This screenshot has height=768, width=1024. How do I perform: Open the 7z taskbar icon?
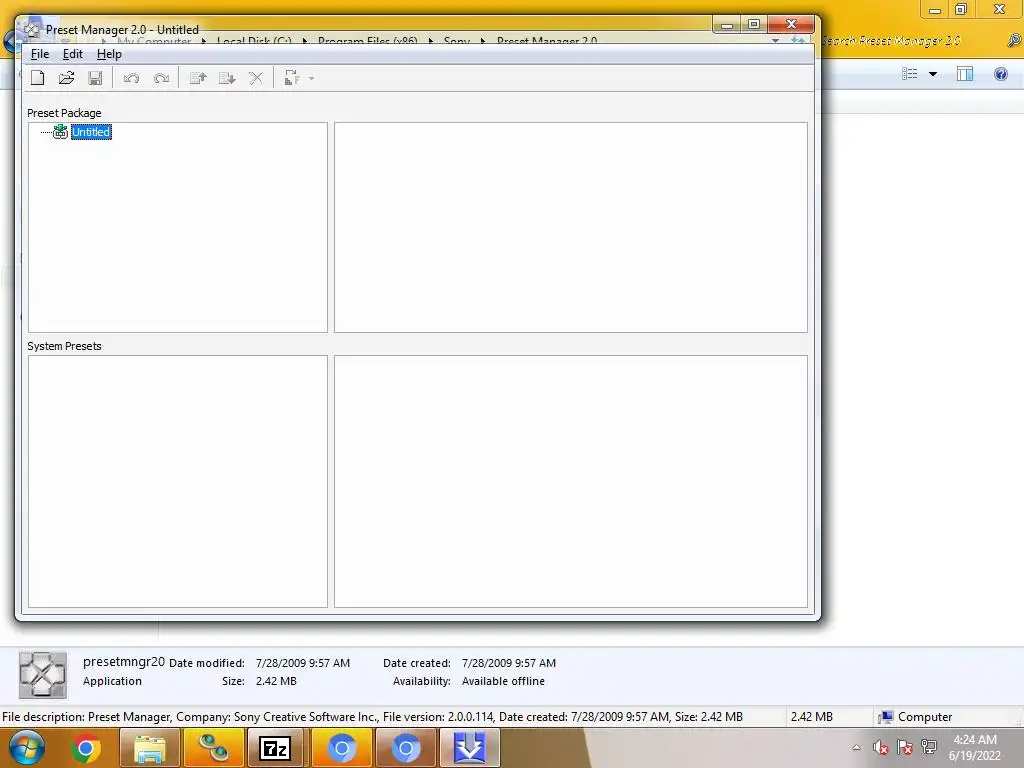(x=275, y=748)
